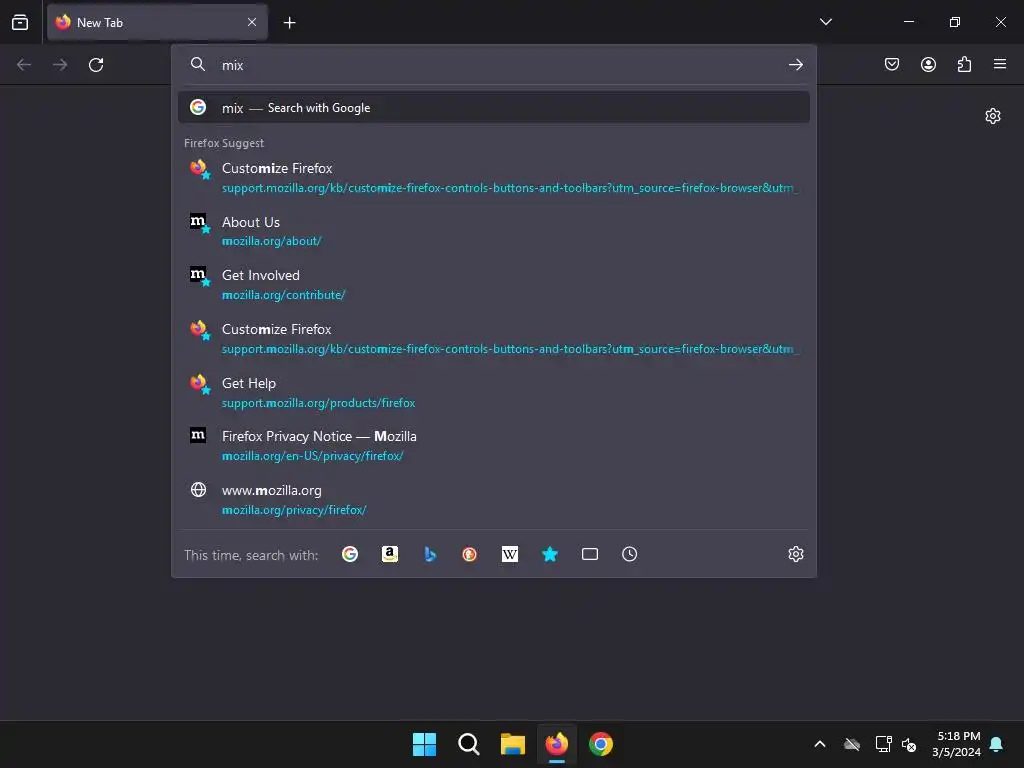The width and height of the screenshot is (1024, 768).
Task: Search open tabs with the tab icon
Action: [x=590, y=554]
